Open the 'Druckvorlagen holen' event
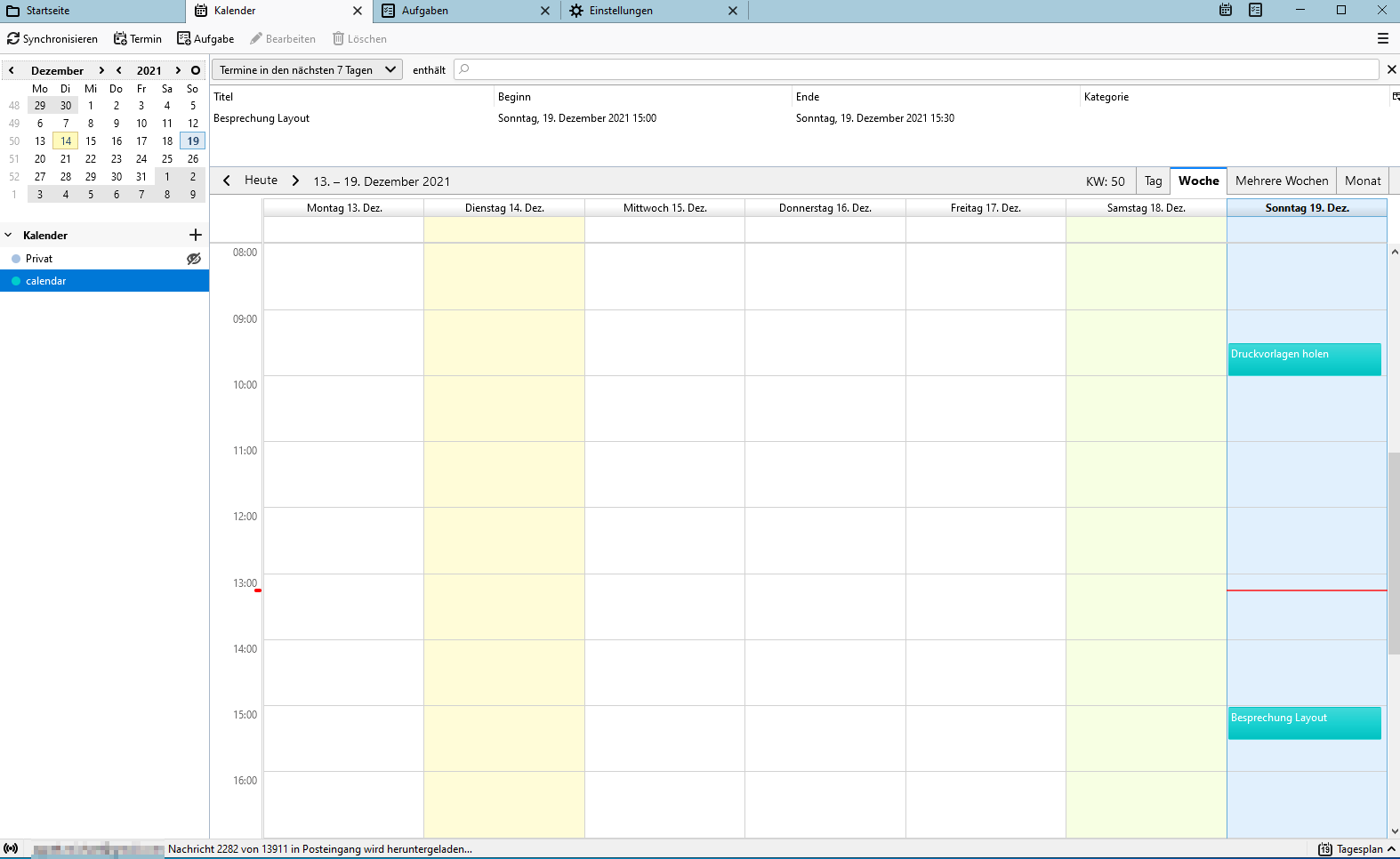 [x=1305, y=359]
